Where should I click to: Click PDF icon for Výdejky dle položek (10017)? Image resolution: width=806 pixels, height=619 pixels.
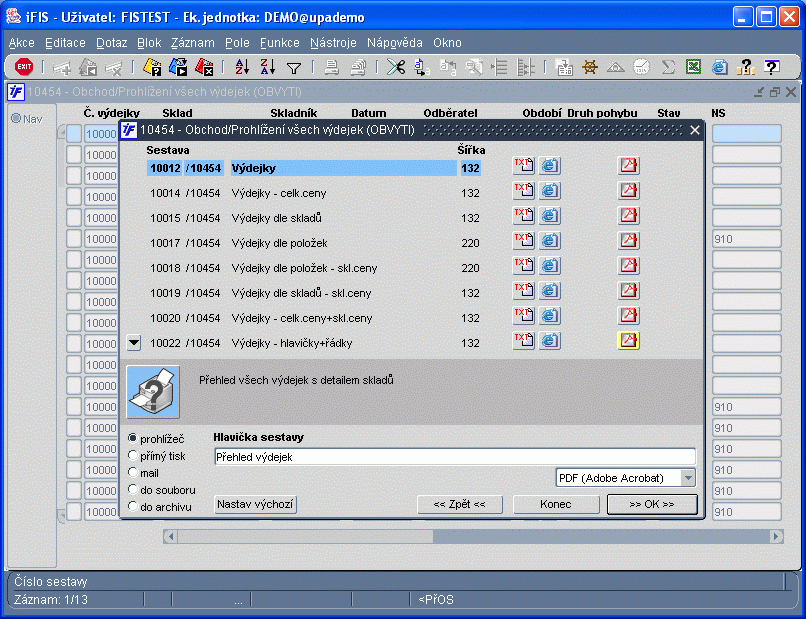tap(628, 241)
